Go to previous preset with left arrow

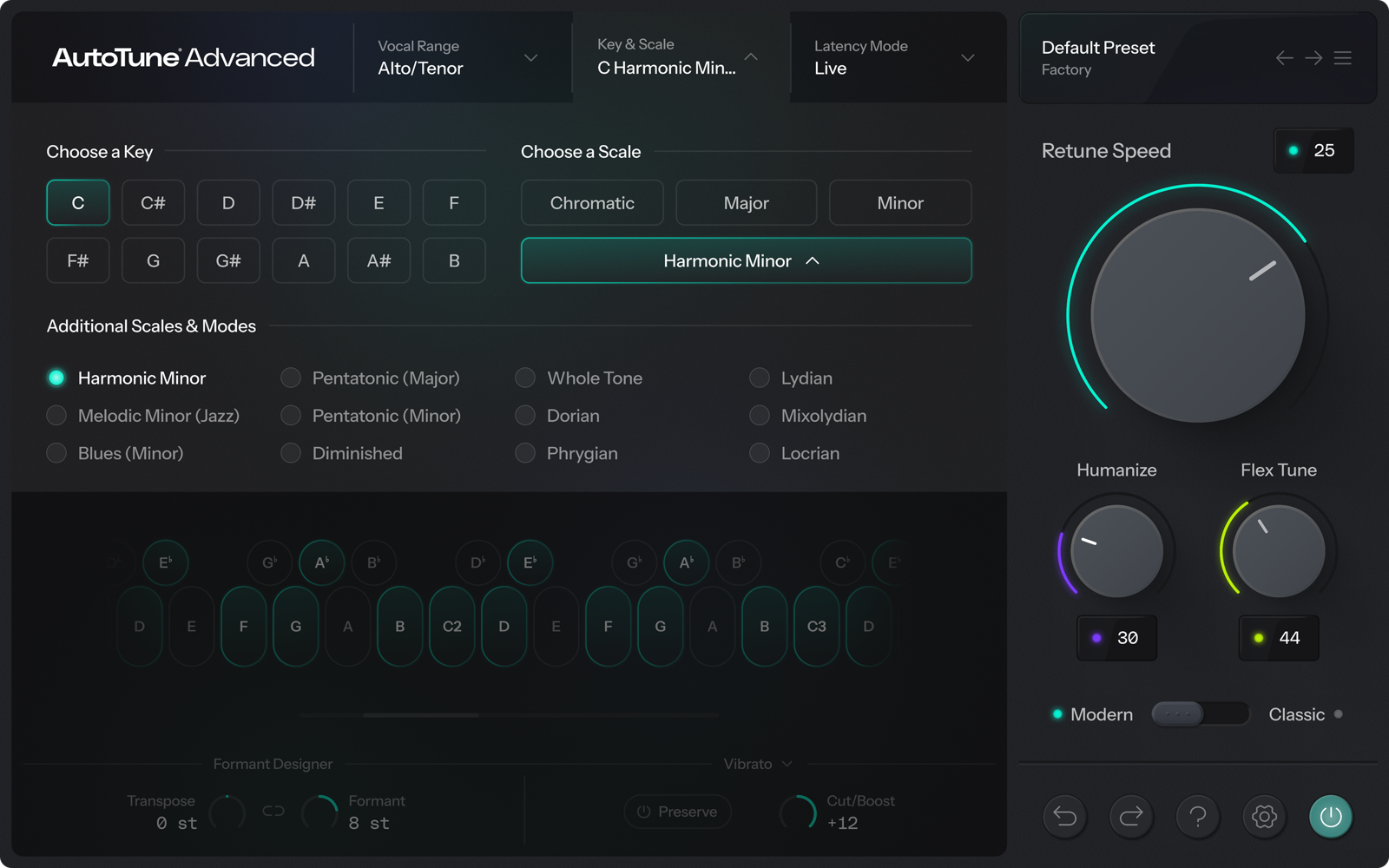(1285, 58)
